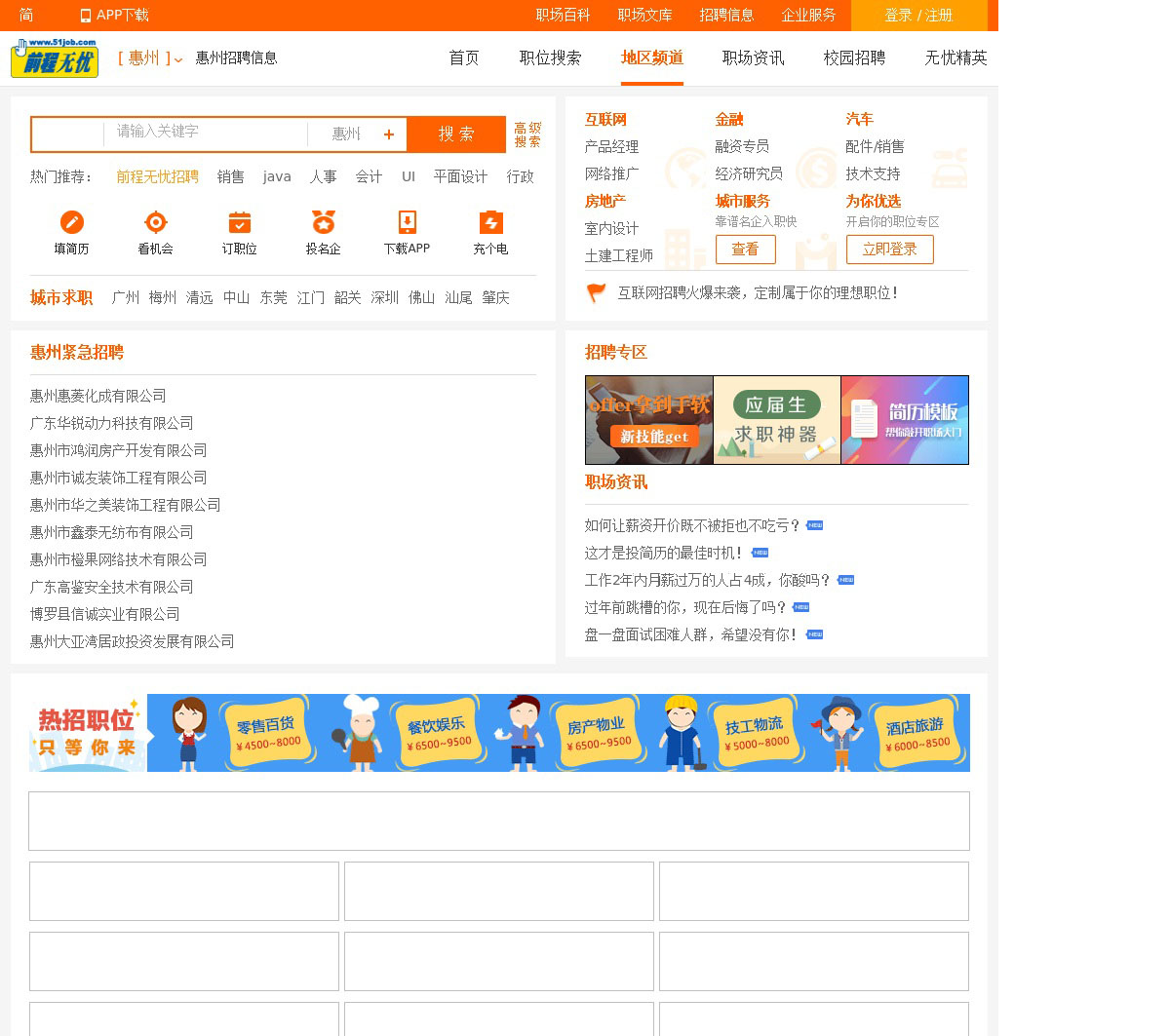Screen dimensions: 1170x1036
Task: Click the 51job 前程无忧 logo
Action: pyautogui.click(x=55, y=58)
